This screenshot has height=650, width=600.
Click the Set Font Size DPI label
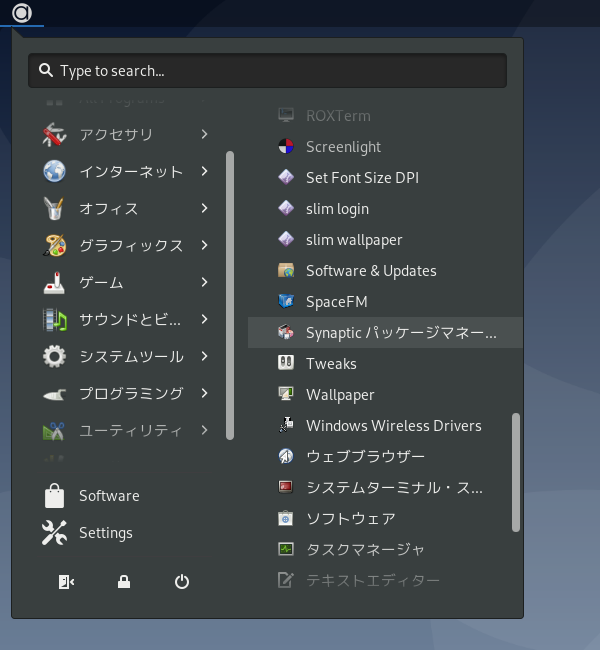tap(362, 178)
